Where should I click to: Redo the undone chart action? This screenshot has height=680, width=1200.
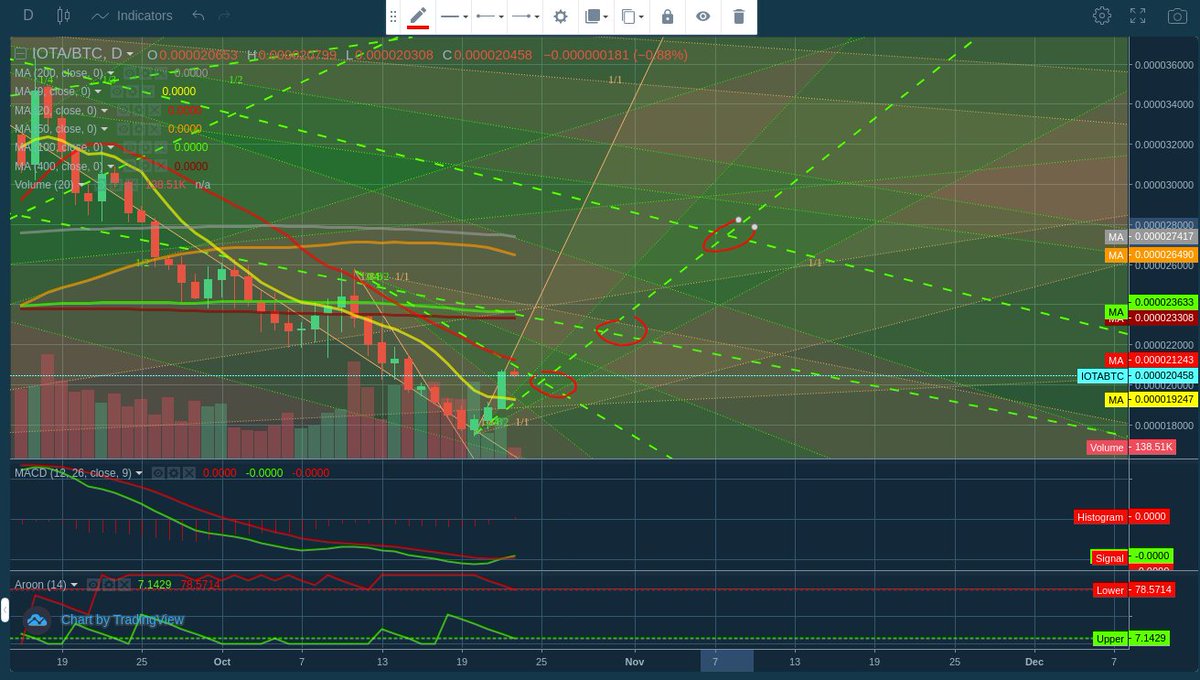point(224,16)
